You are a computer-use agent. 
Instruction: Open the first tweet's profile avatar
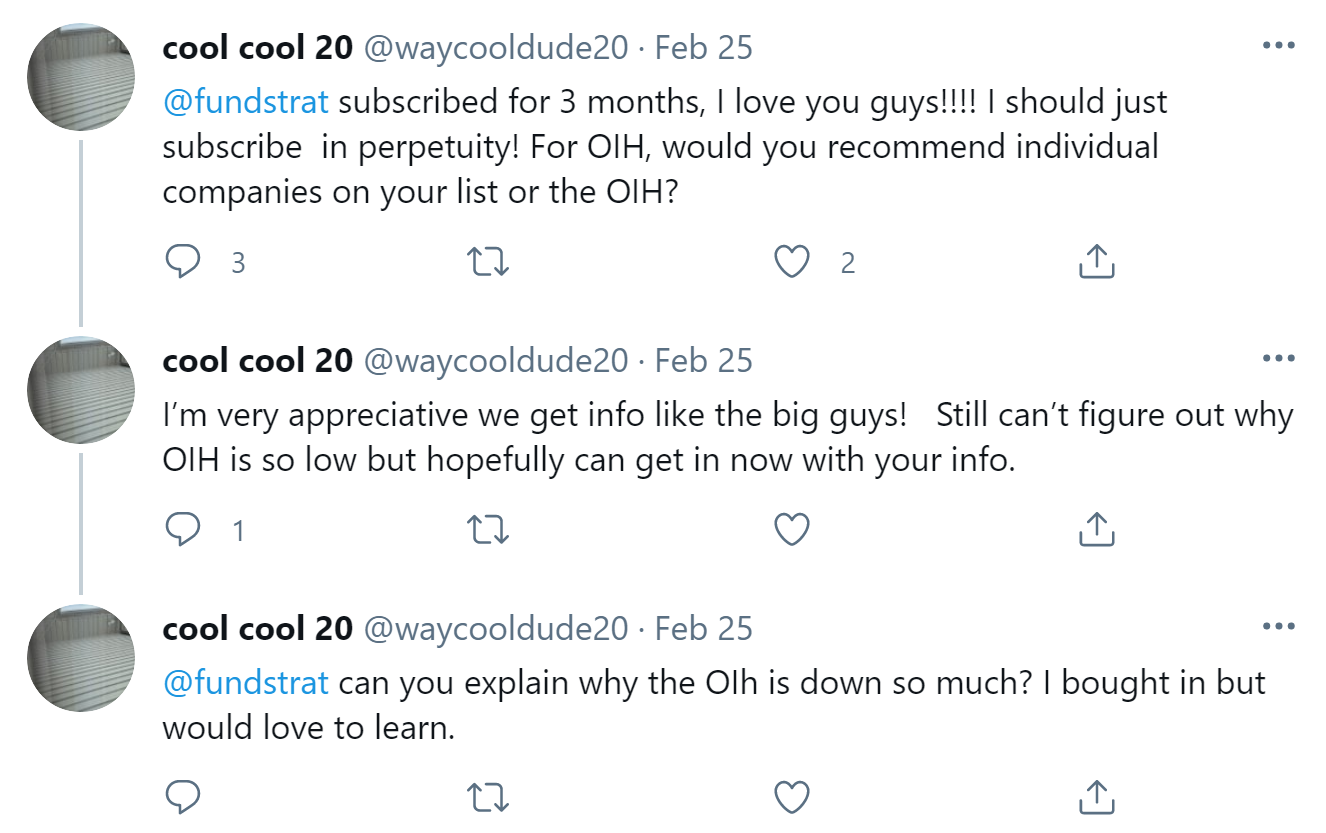pos(81,77)
